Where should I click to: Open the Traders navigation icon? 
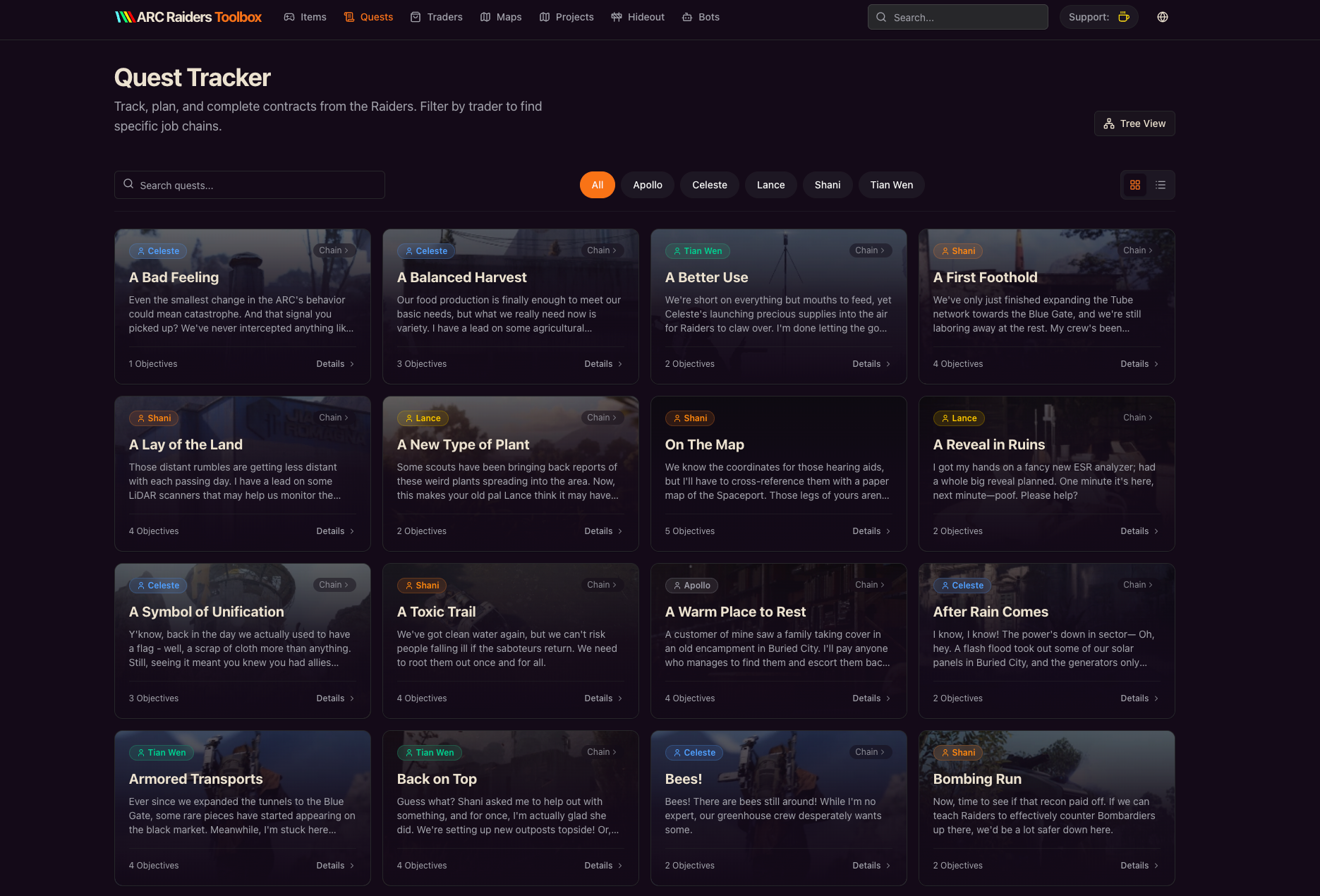tap(416, 17)
